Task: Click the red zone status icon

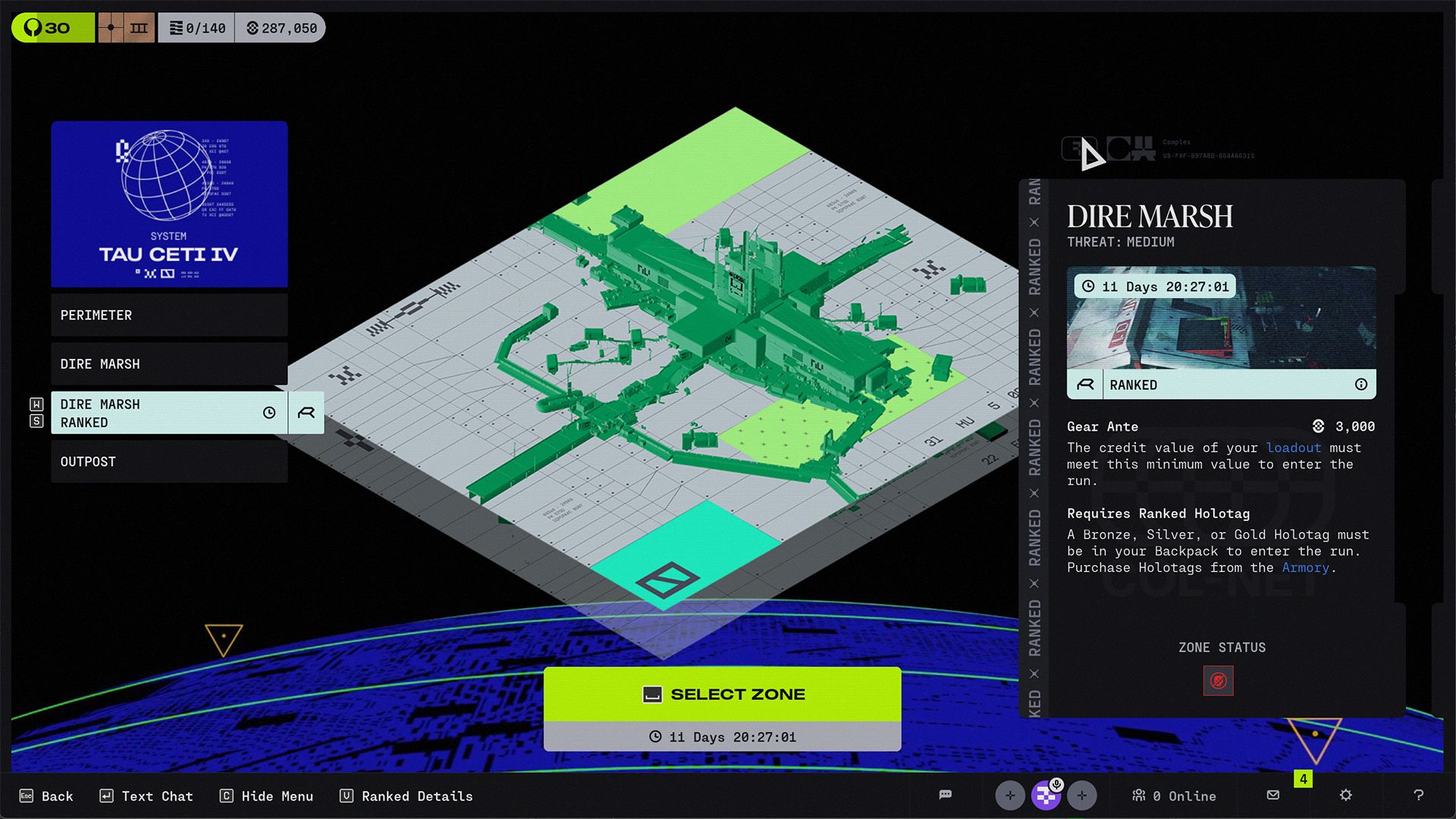Action: click(1218, 680)
